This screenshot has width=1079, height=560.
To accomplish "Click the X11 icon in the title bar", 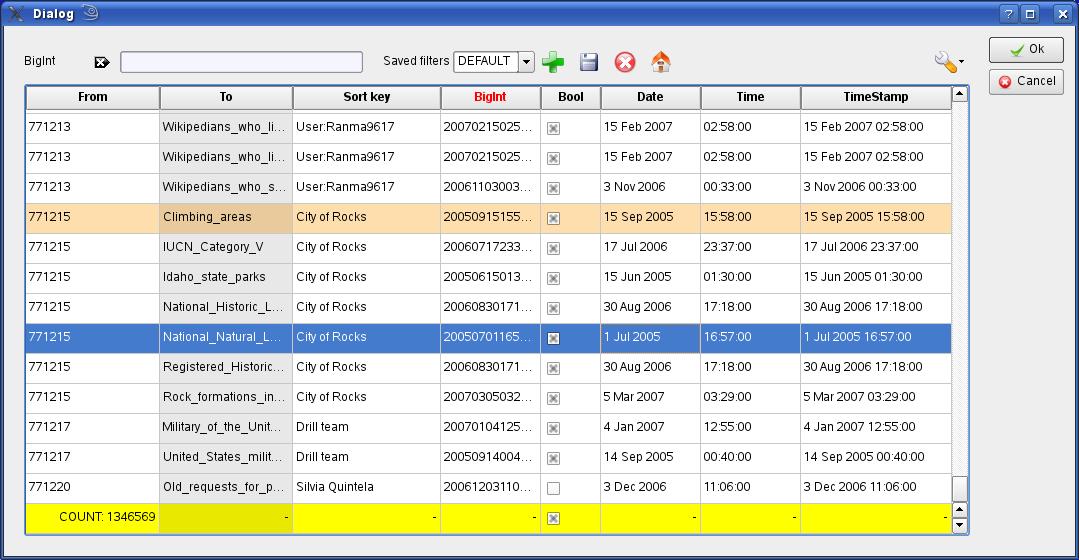I will [15, 13].
